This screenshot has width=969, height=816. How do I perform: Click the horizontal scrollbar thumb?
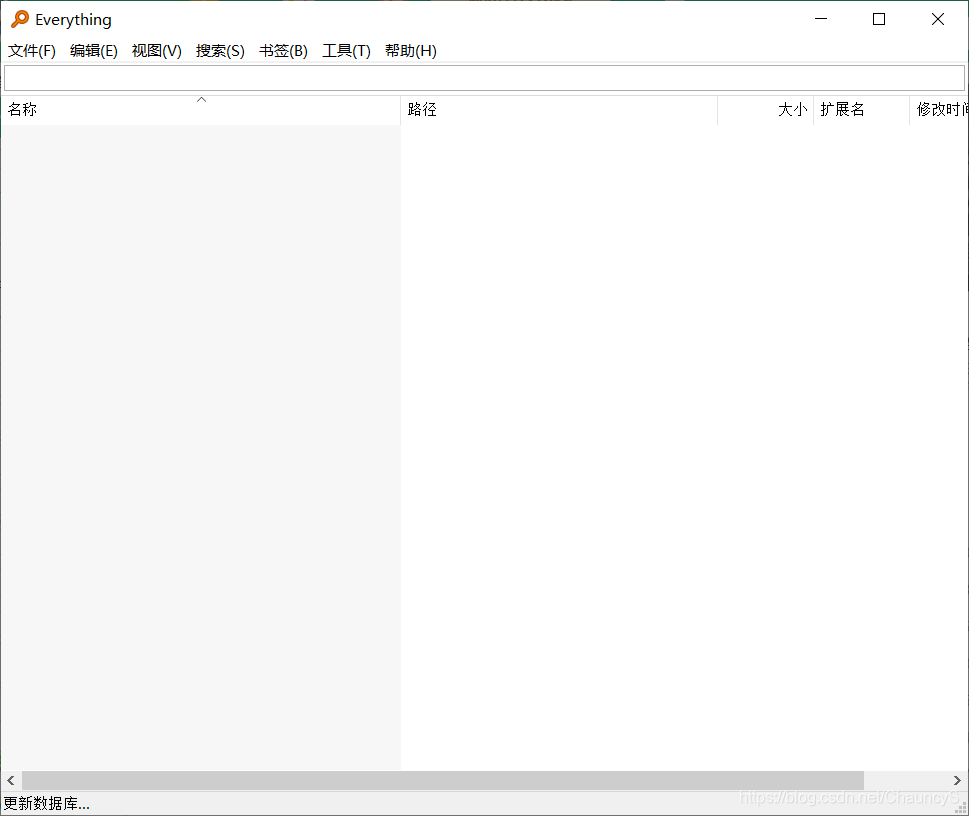click(x=442, y=780)
